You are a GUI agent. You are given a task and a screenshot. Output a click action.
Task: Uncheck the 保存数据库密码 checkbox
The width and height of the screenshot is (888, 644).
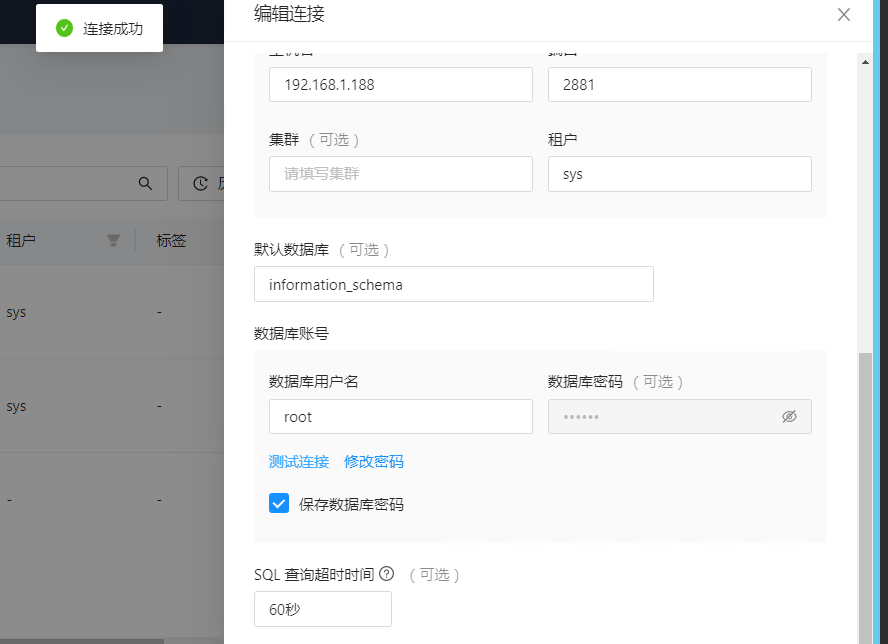(x=279, y=503)
